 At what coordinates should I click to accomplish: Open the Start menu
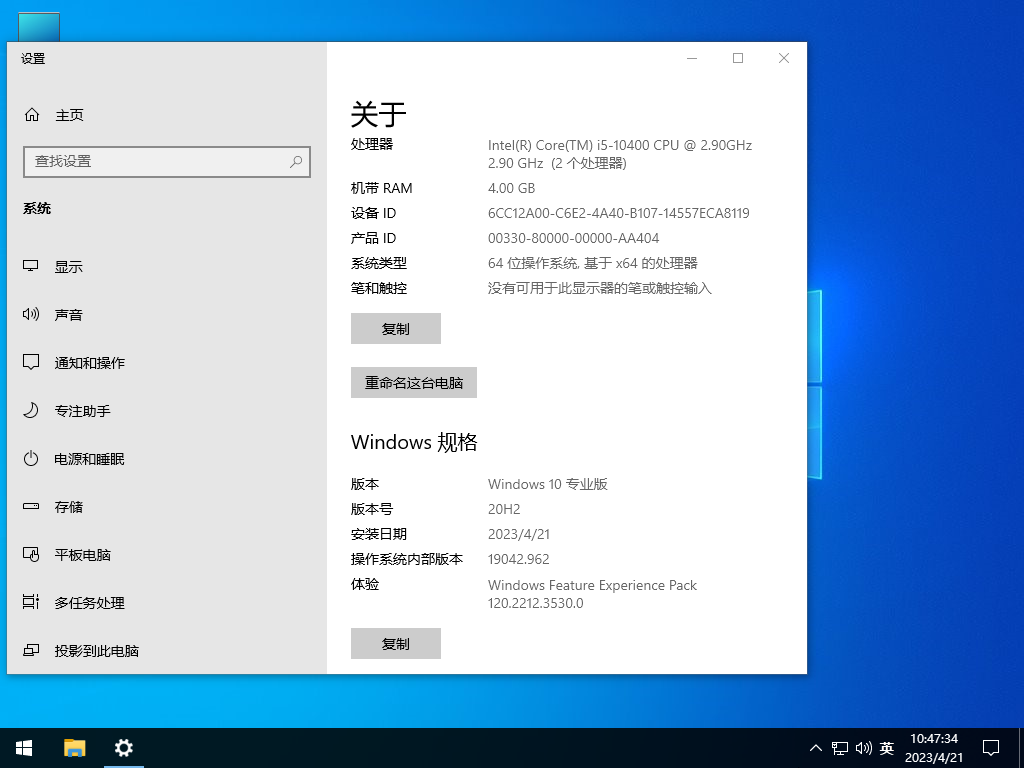point(23,747)
